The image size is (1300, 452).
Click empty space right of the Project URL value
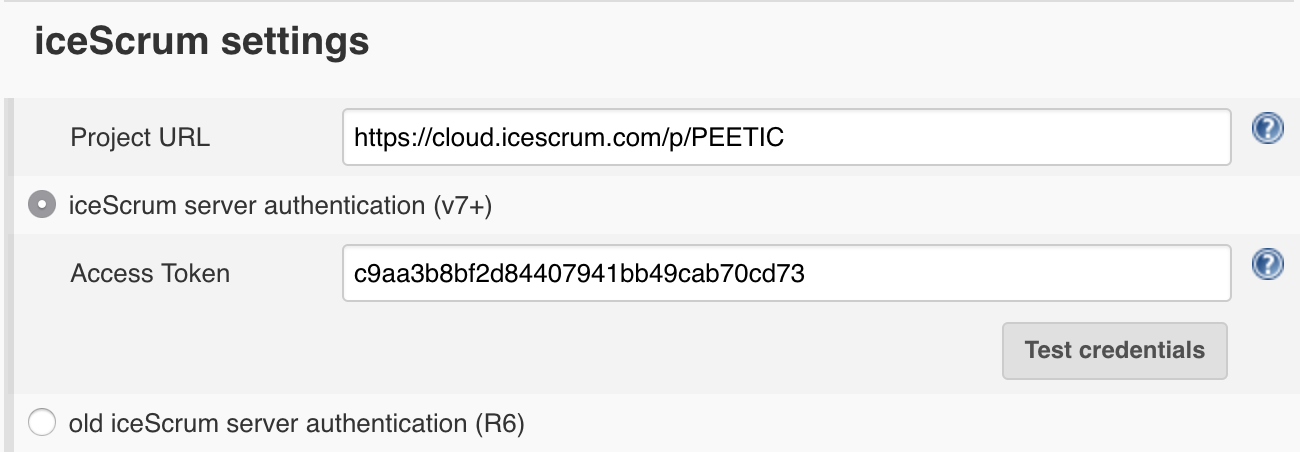point(1005,138)
